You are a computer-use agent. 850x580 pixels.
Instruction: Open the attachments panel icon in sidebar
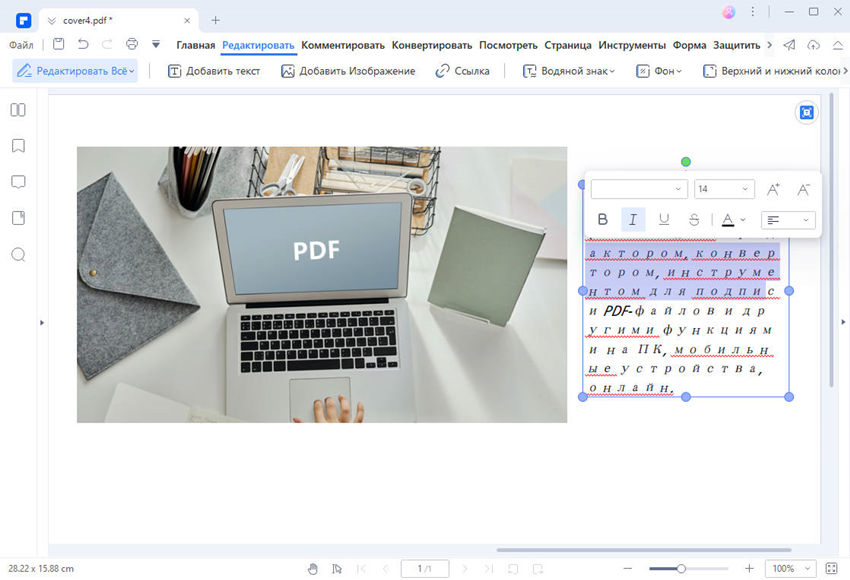(x=18, y=218)
